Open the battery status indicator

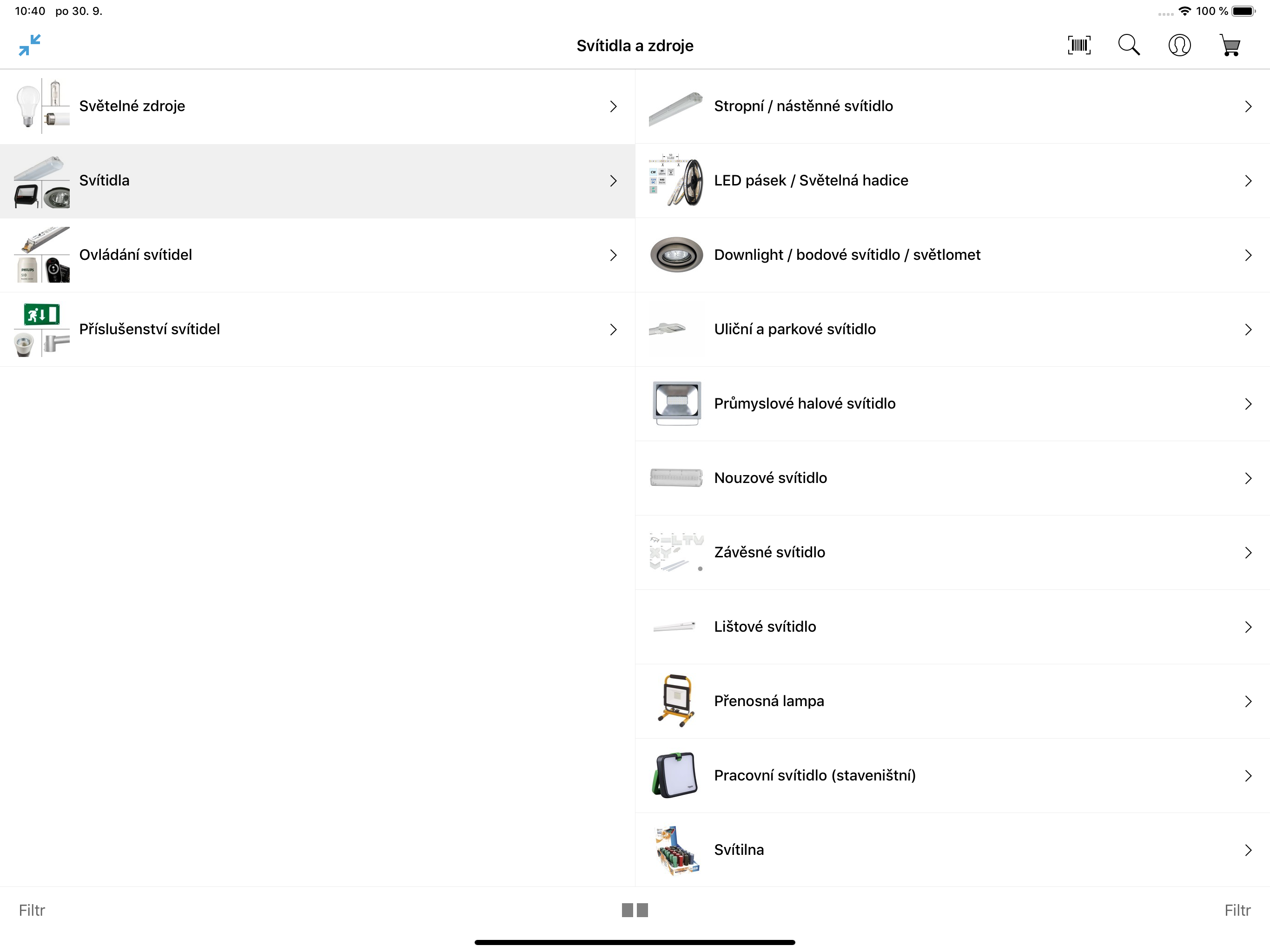(x=1244, y=11)
